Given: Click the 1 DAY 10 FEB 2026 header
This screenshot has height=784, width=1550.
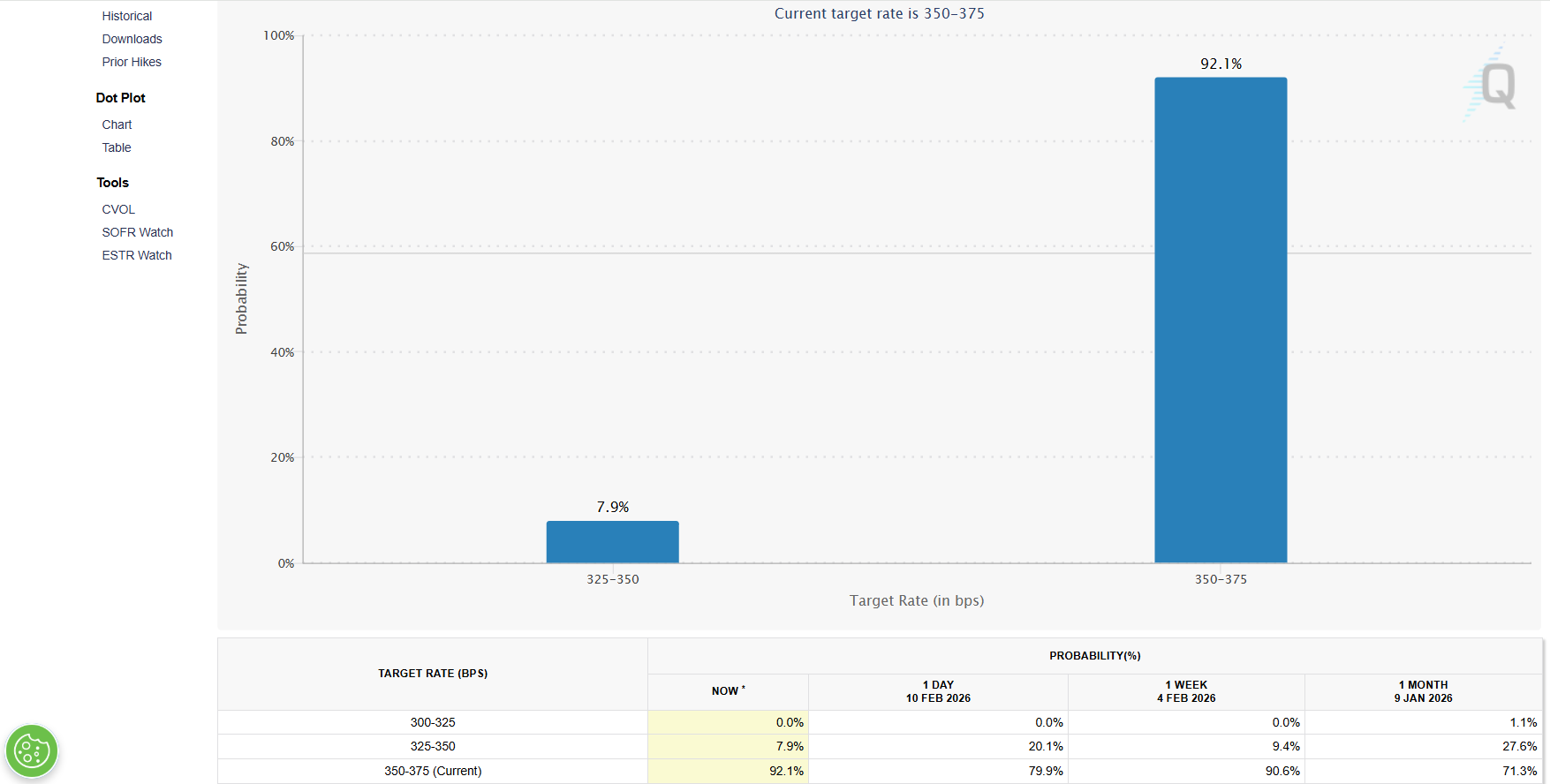Looking at the screenshot, I should coord(937,691).
